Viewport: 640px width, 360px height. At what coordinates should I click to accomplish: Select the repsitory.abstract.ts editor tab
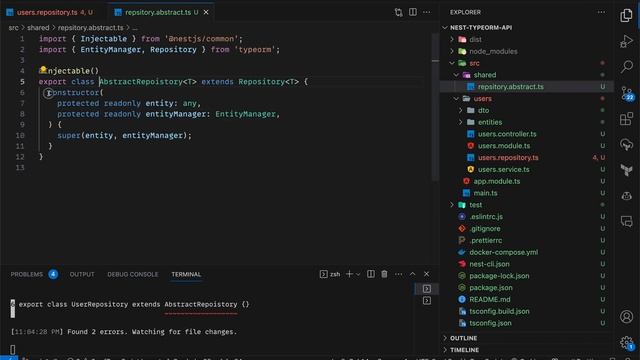coord(162,12)
